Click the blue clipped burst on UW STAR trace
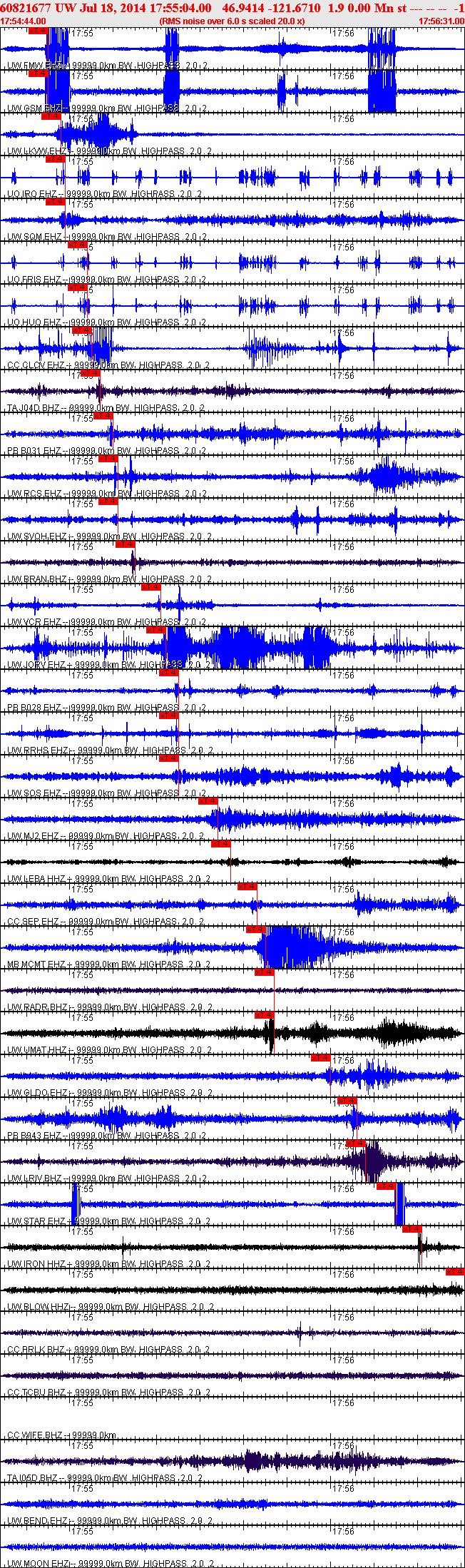Image resolution: width=465 pixels, height=1568 pixels. point(399,1204)
